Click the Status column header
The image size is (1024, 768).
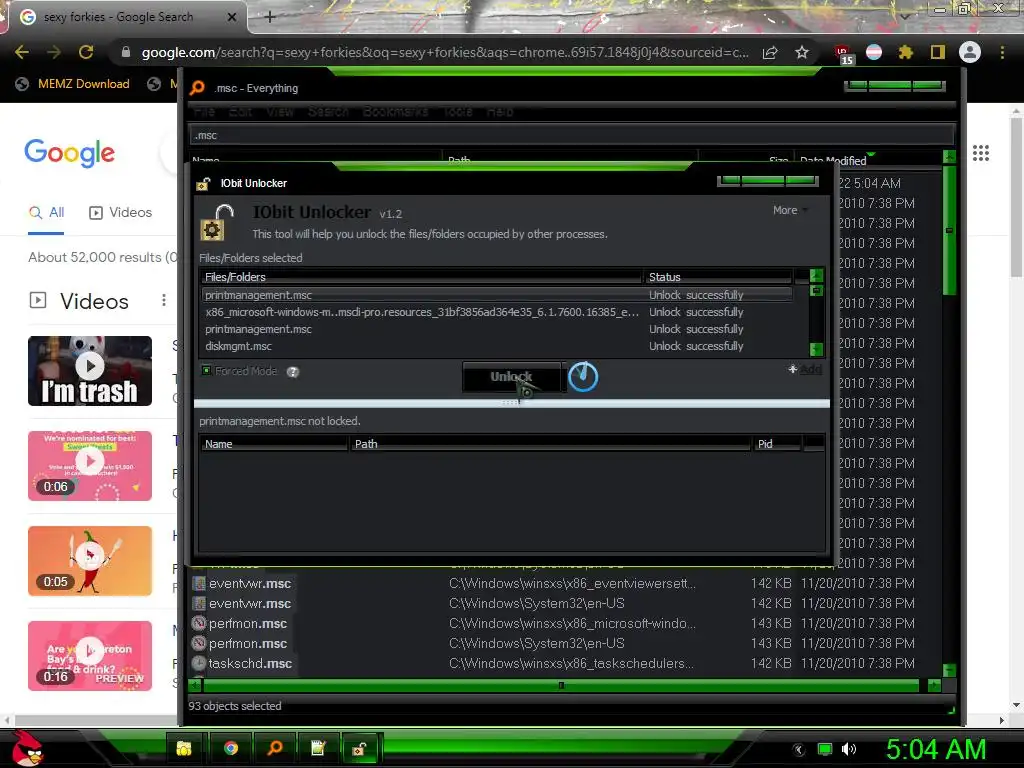pyautogui.click(x=718, y=277)
